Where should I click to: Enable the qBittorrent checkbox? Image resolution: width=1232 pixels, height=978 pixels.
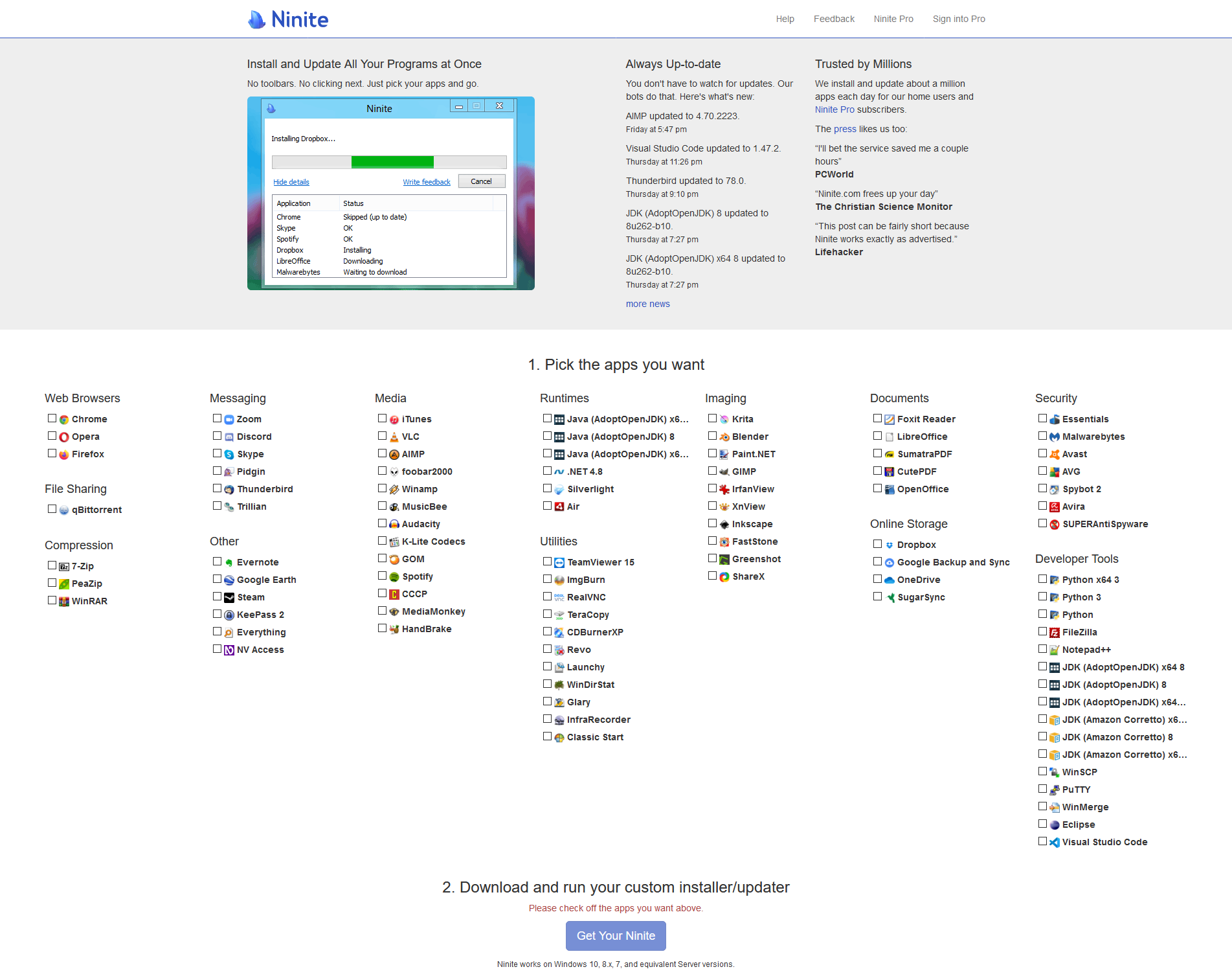pyautogui.click(x=52, y=509)
